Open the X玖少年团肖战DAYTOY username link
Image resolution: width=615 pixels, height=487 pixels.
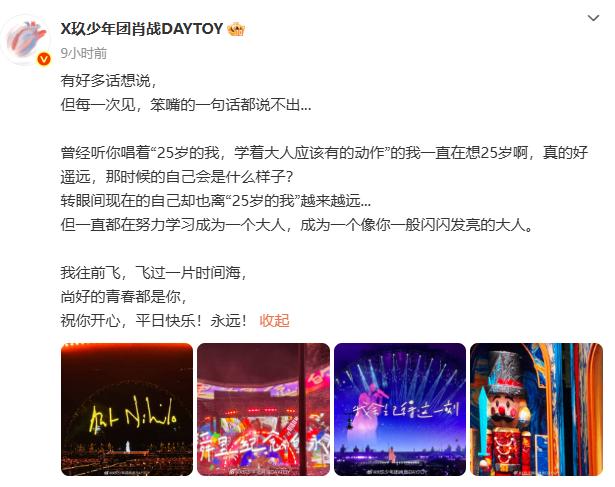(142, 29)
